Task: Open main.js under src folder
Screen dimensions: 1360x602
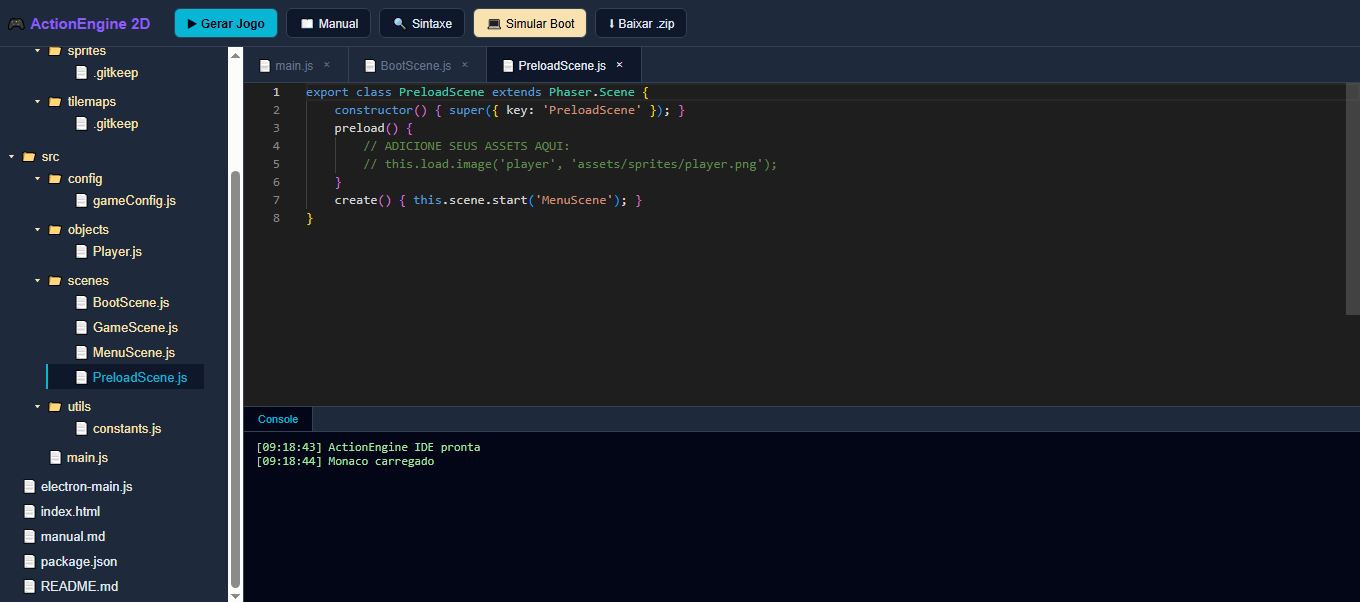Action: click(87, 457)
